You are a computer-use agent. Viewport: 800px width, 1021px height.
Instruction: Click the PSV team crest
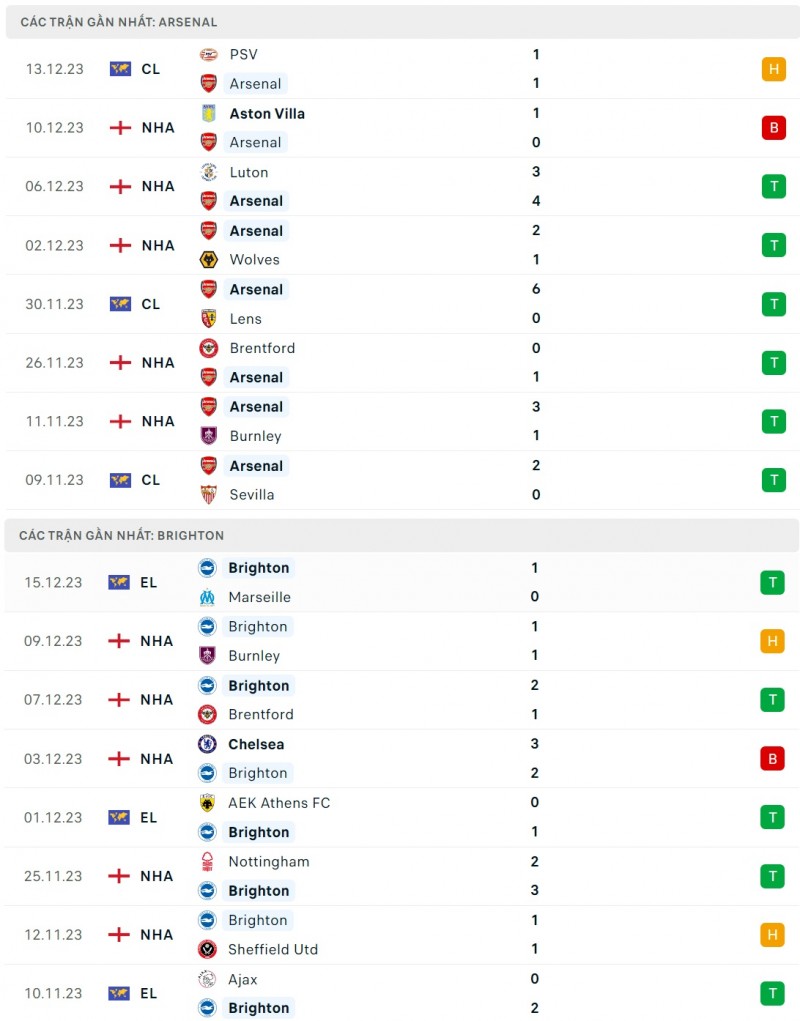[208, 55]
